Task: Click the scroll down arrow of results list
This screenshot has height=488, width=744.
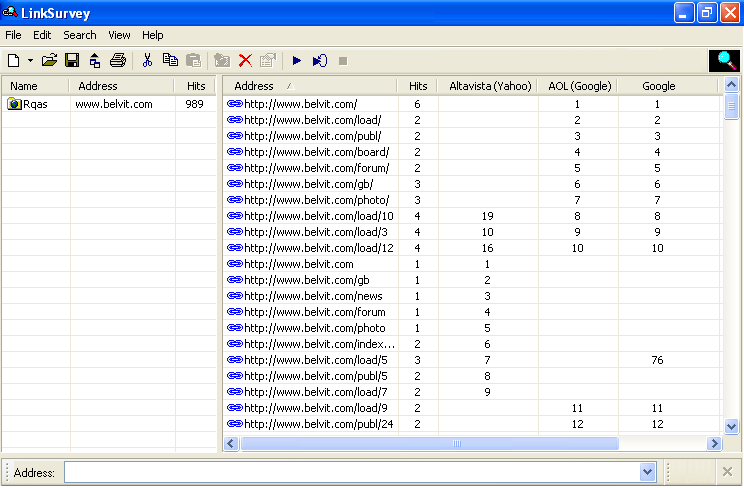Action: pos(731,426)
